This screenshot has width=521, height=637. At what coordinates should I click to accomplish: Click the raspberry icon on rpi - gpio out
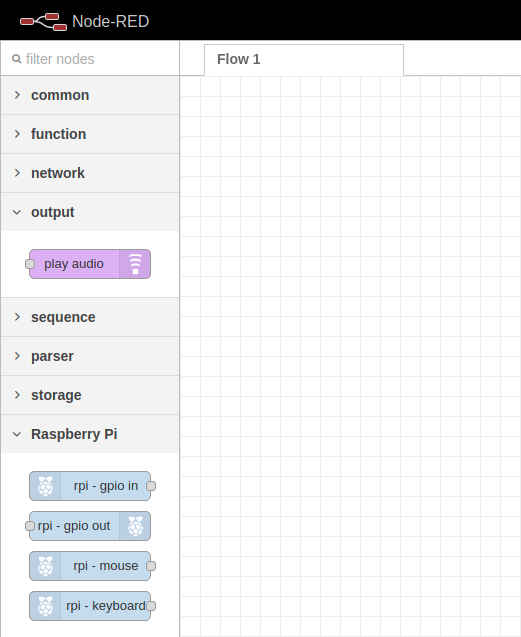point(135,526)
